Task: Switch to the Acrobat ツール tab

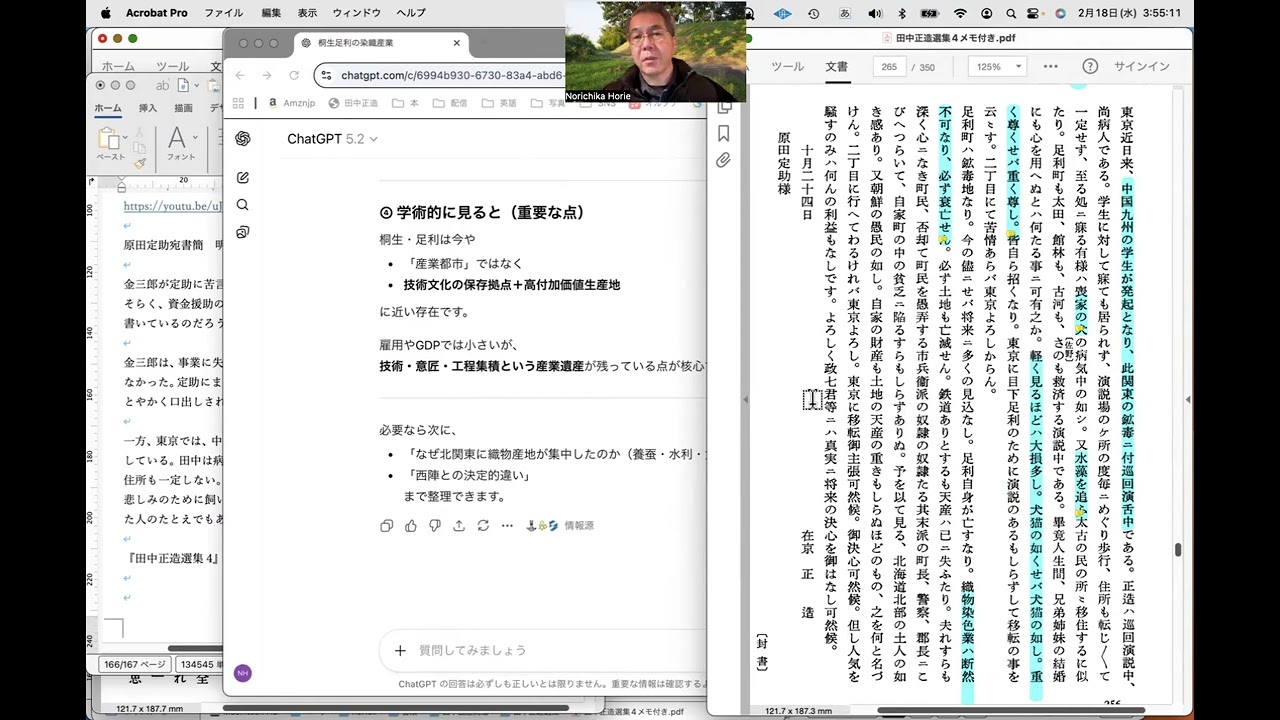Action: click(x=787, y=66)
